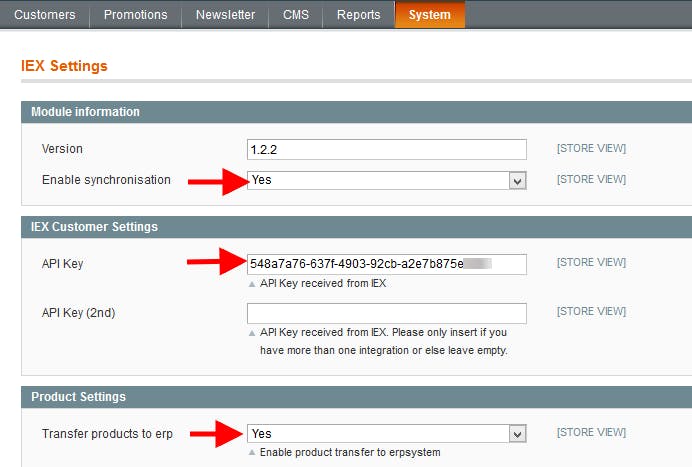Click the 'Enable product transfer to erpsystem' hint
This screenshot has width=692, height=467.
(x=350, y=452)
